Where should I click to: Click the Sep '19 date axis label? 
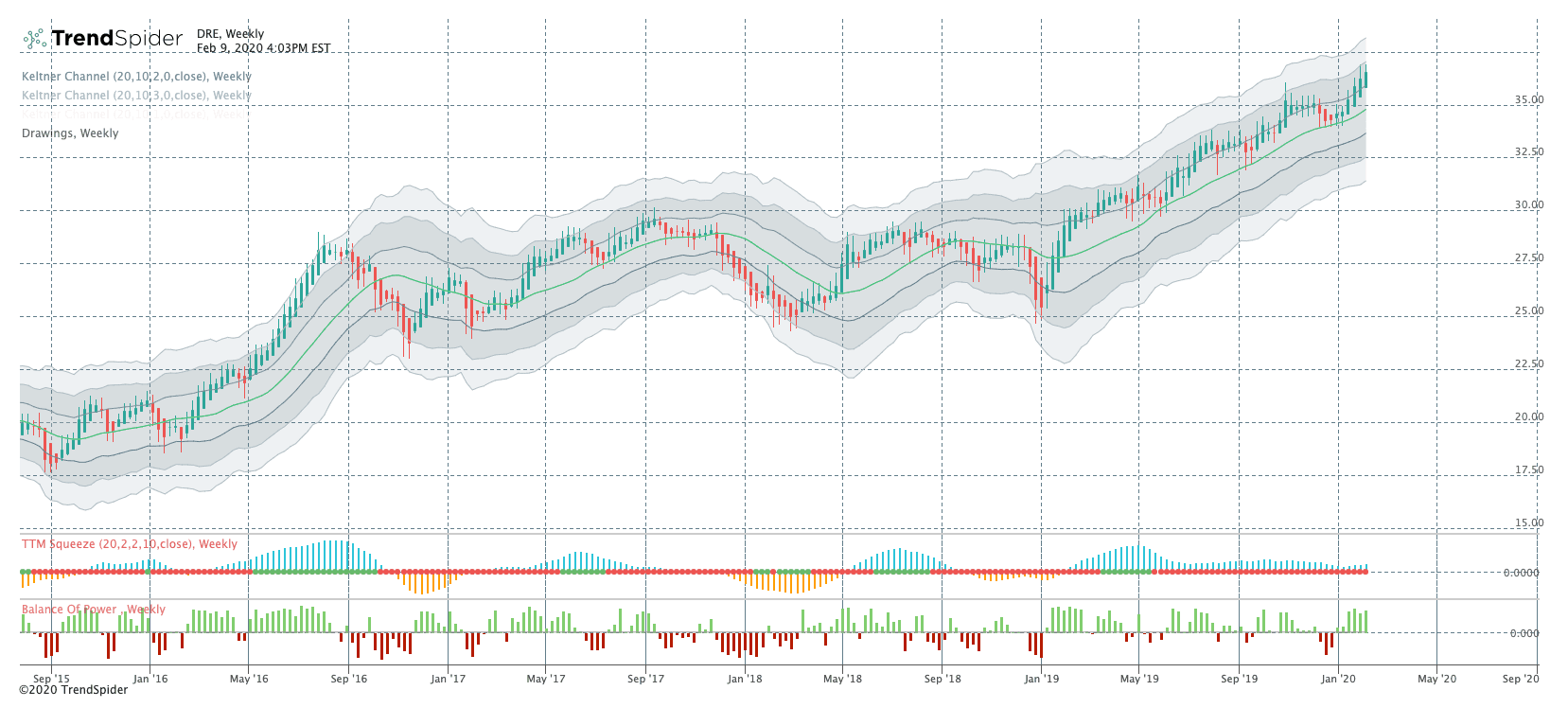tap(1240, 679)
